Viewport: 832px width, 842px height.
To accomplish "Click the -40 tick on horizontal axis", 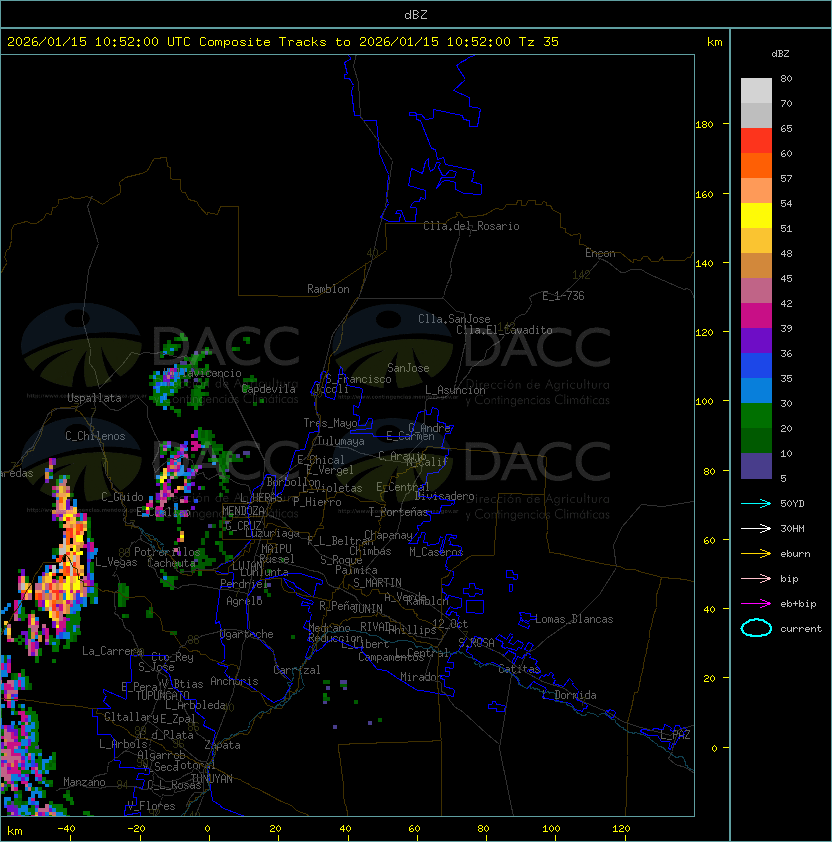I will coord(66,829).
